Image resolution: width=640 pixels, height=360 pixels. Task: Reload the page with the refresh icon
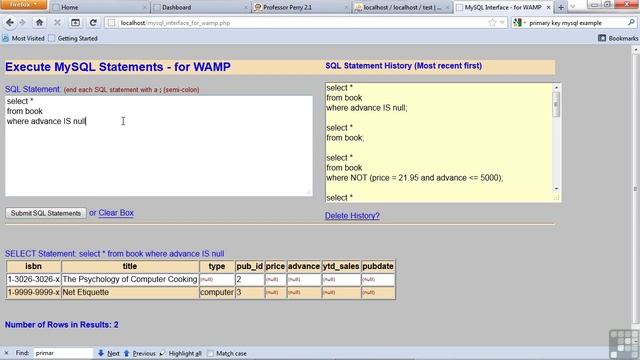pos(93,23)
